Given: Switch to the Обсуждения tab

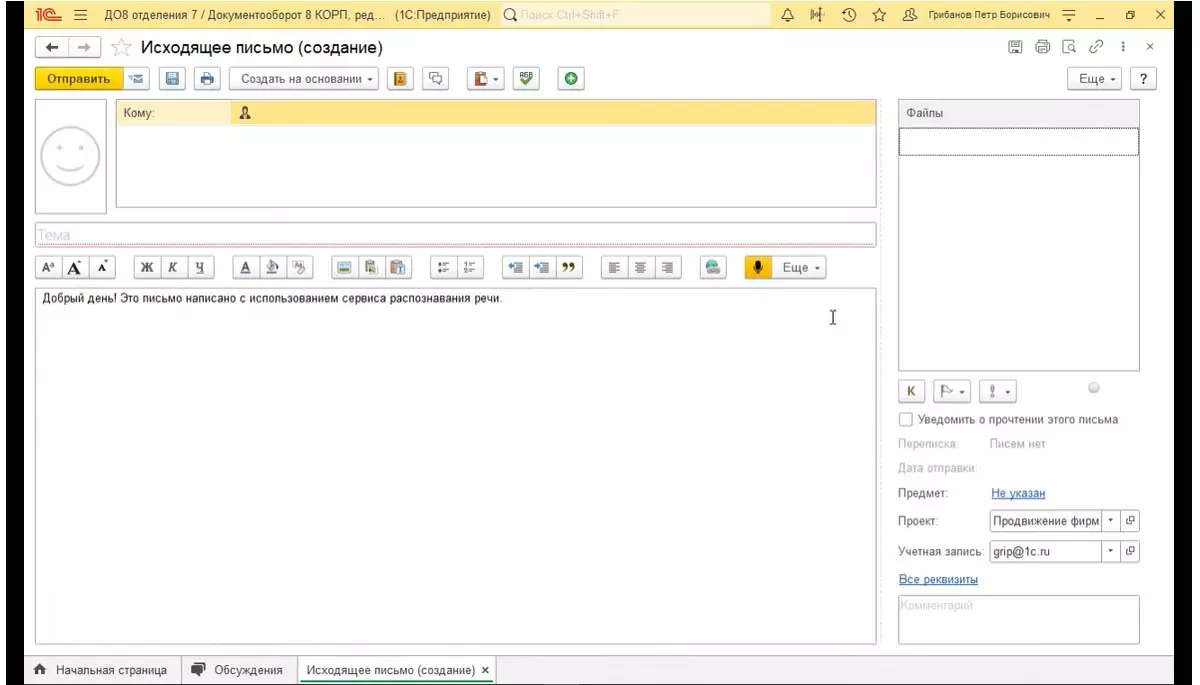Looking at the screenshot, I should tap(237, 670).
